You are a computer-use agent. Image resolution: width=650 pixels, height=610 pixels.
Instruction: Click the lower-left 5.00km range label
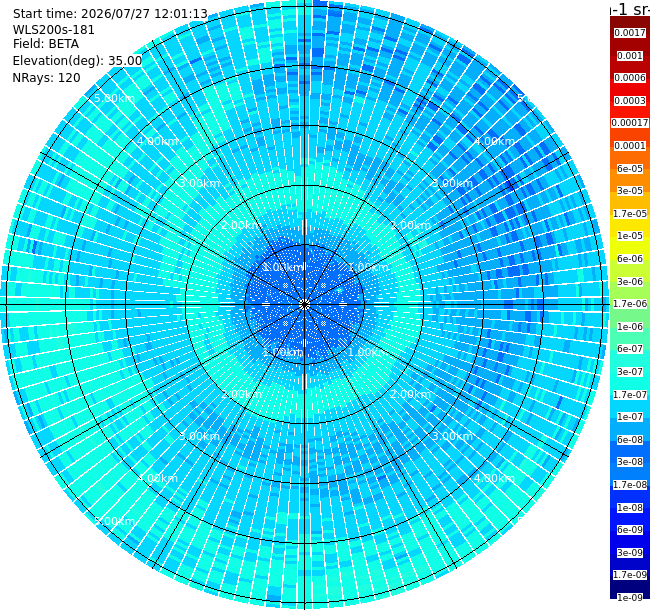[x=114, y=521]
